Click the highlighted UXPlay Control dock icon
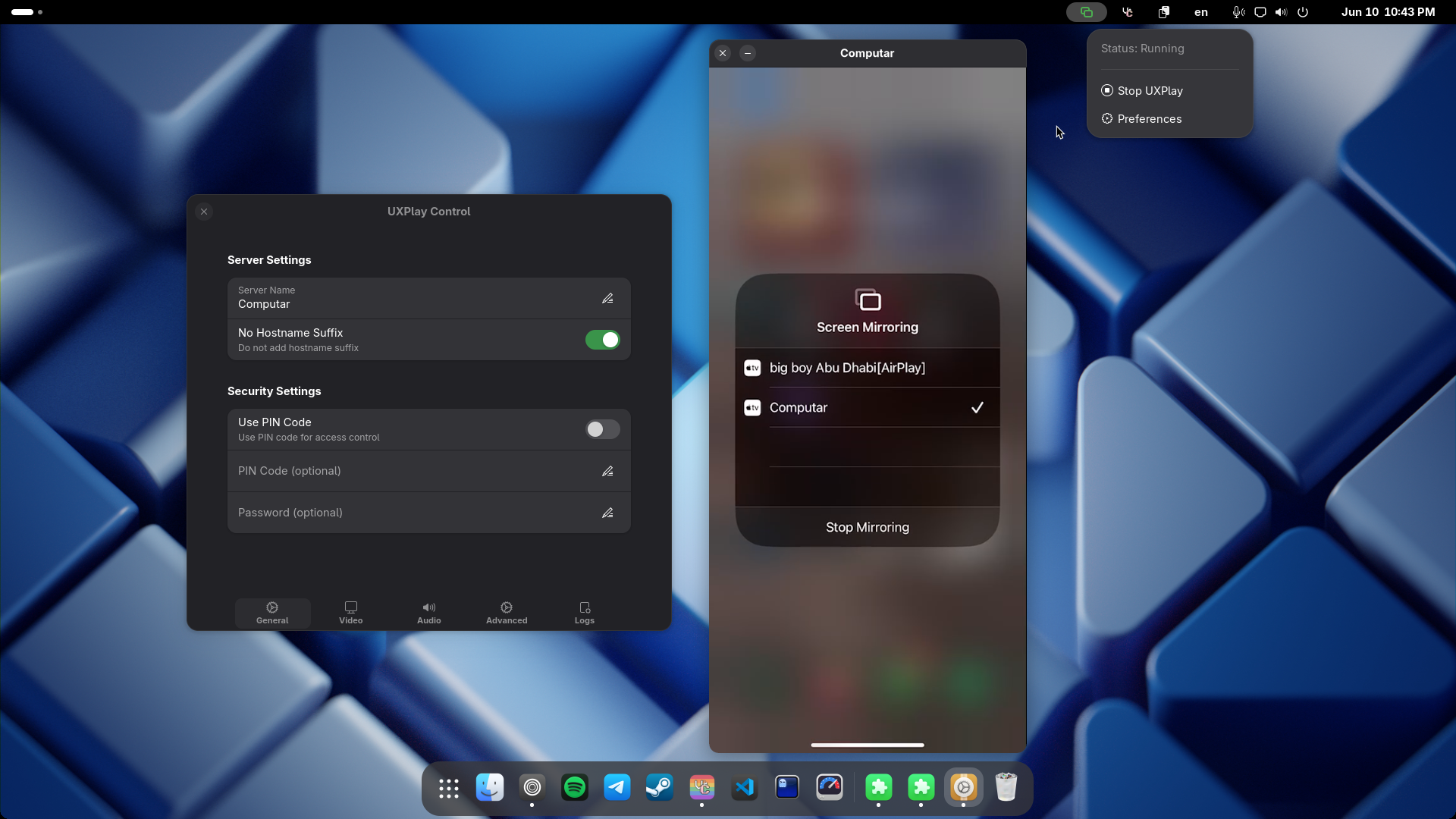The height and width of the screenshot is (819, 1456). 964,788
